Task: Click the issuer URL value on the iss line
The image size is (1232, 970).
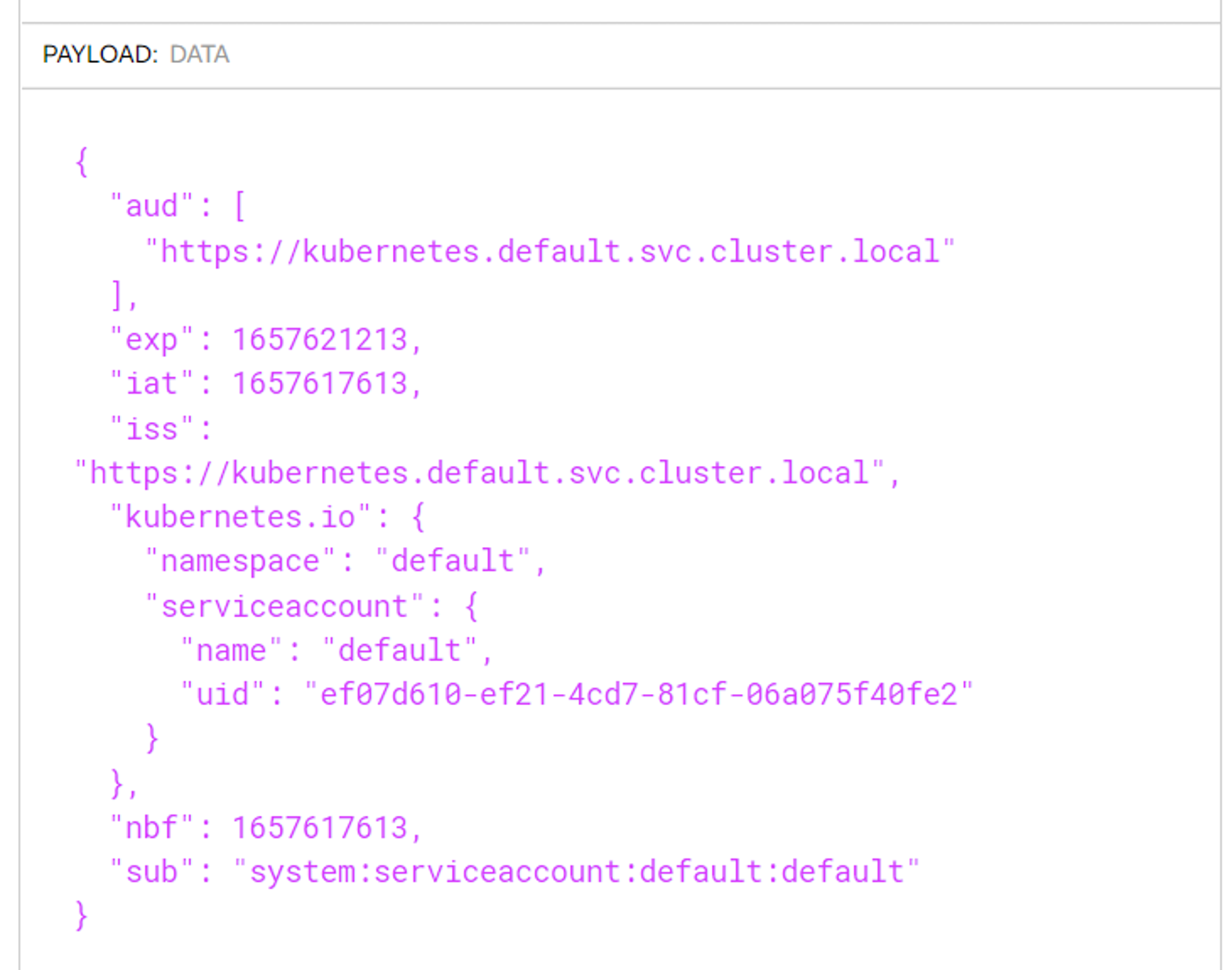Action: [x=479, y=473]
